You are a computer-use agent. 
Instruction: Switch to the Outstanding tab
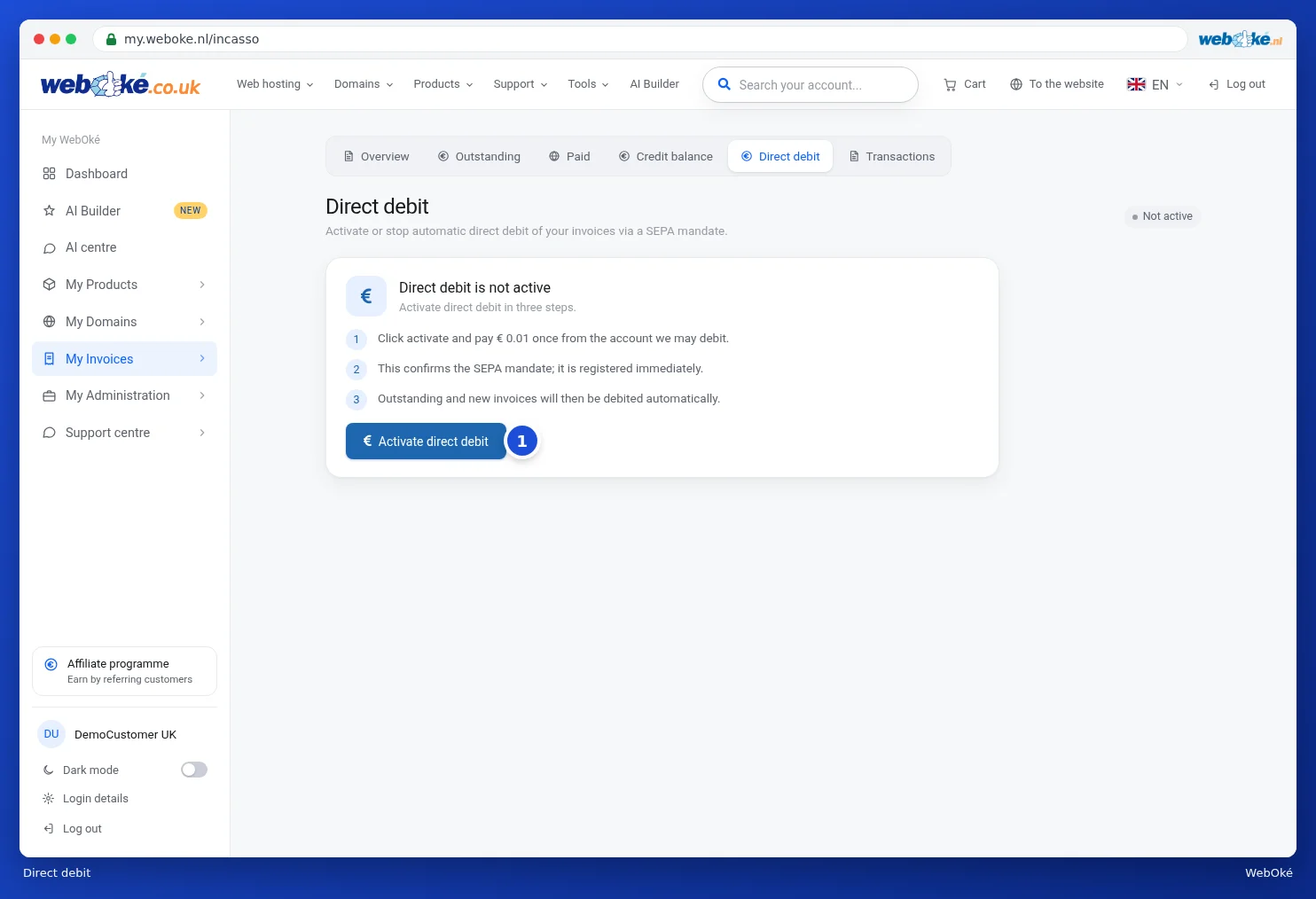[x=479, y=156]
